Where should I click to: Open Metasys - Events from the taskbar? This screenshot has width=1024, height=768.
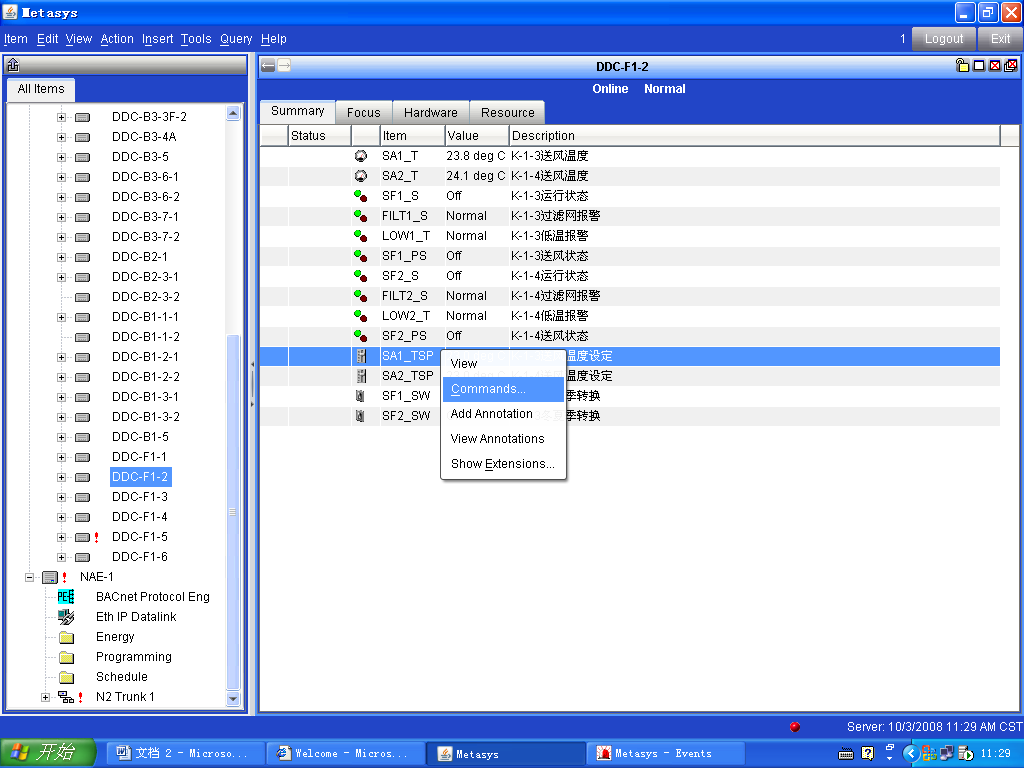click(664, 753)
